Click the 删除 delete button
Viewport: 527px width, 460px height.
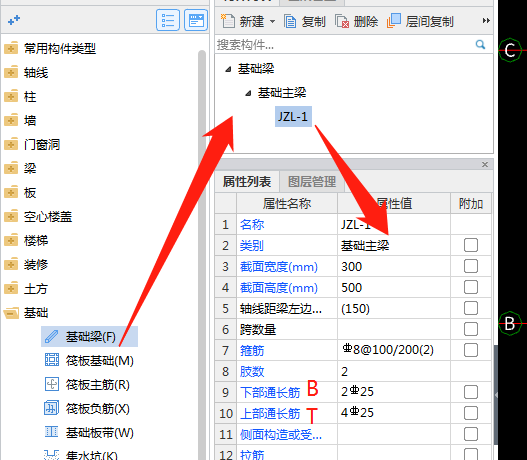(357, 22)
